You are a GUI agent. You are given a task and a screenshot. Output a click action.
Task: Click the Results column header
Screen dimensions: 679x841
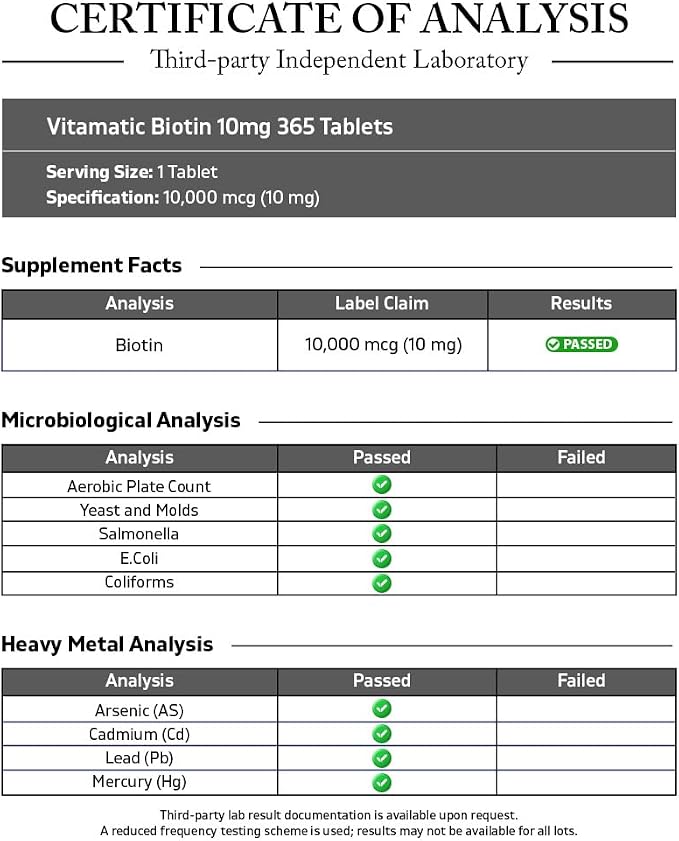point(581,304)
